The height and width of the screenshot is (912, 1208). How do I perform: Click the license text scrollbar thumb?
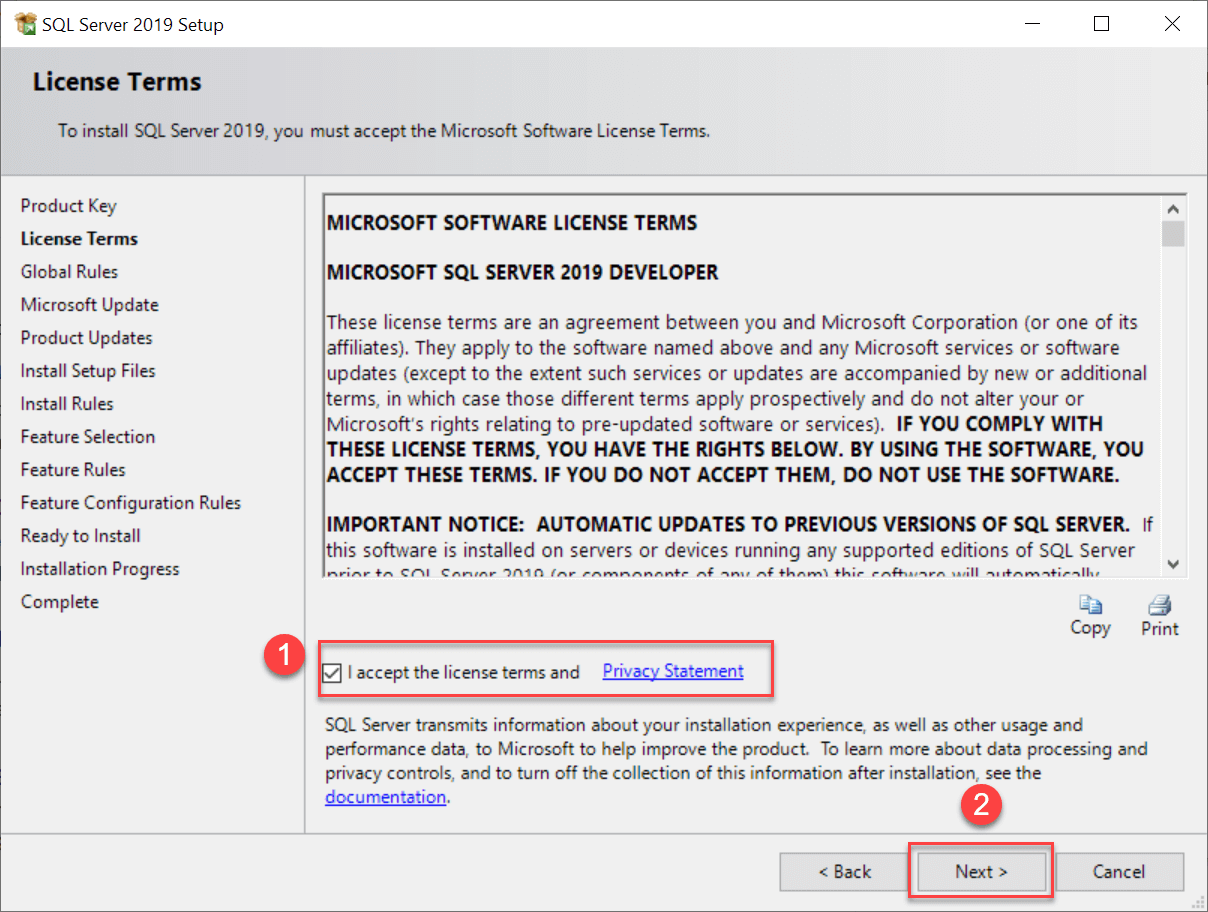click(1173, 233)
